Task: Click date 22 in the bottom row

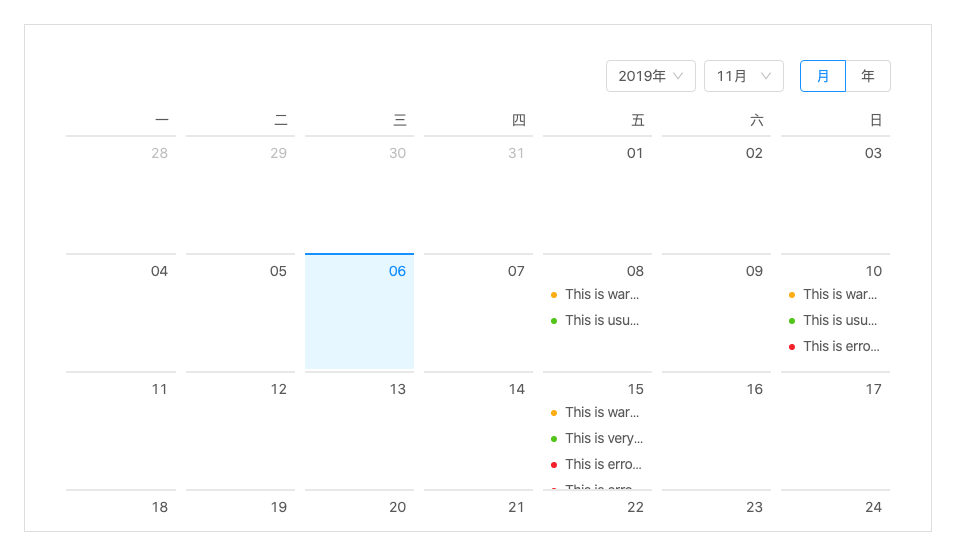Action: tap(635, 507)
